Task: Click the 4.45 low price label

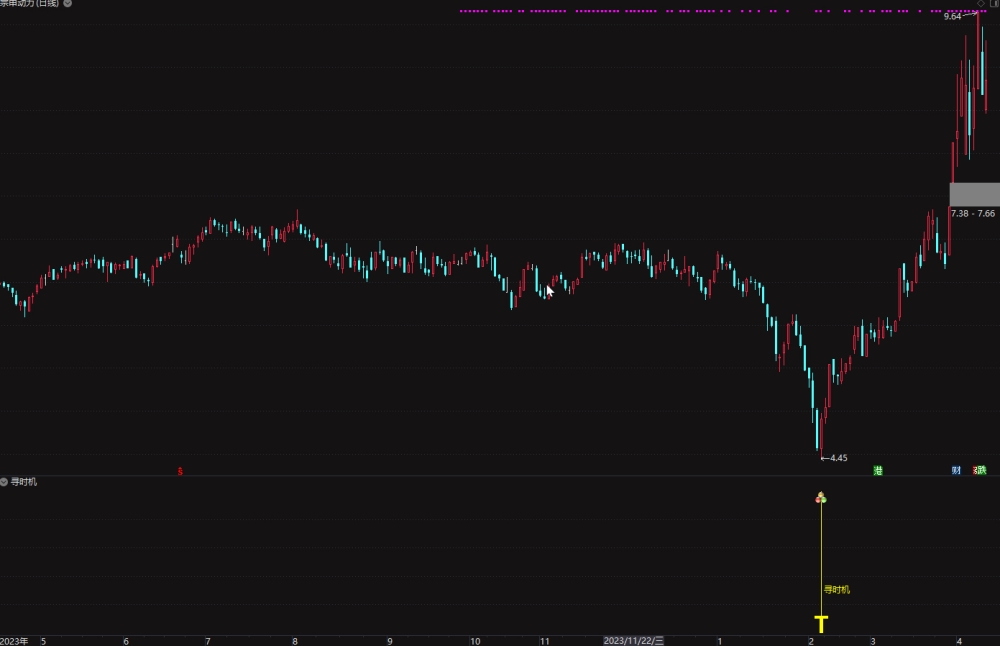Action: pyautogui.click(x=839, y=458)
